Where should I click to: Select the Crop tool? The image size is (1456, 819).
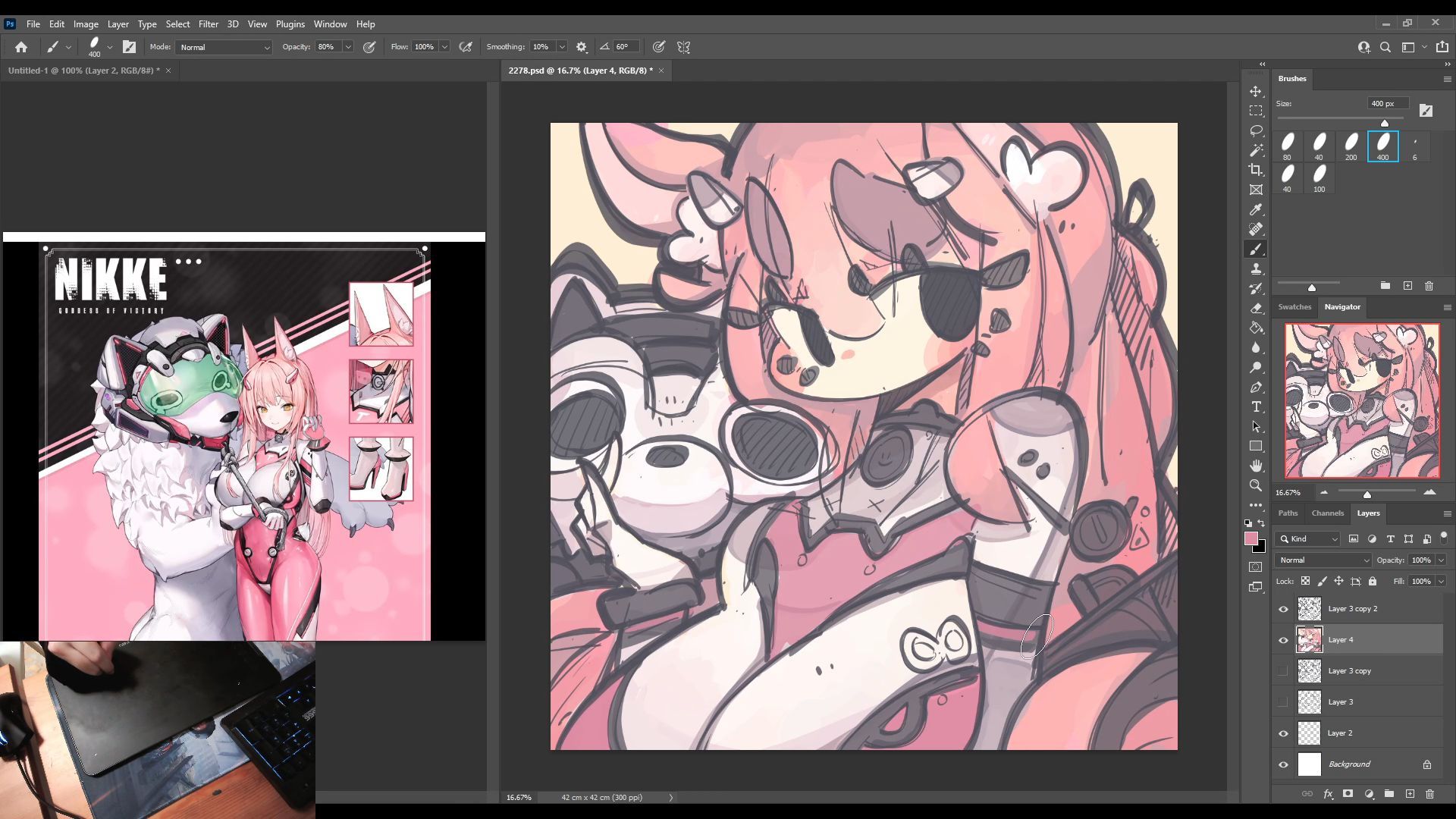(1256, 170)
